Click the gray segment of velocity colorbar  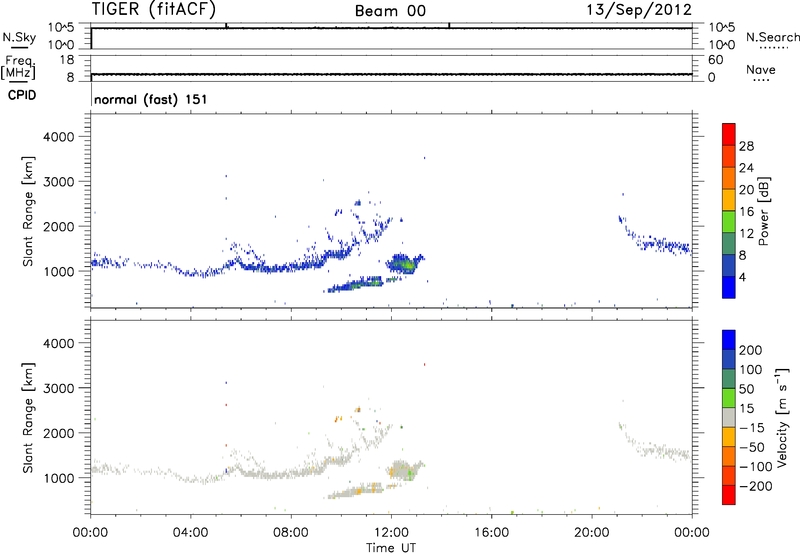click(x=729, y=417)
